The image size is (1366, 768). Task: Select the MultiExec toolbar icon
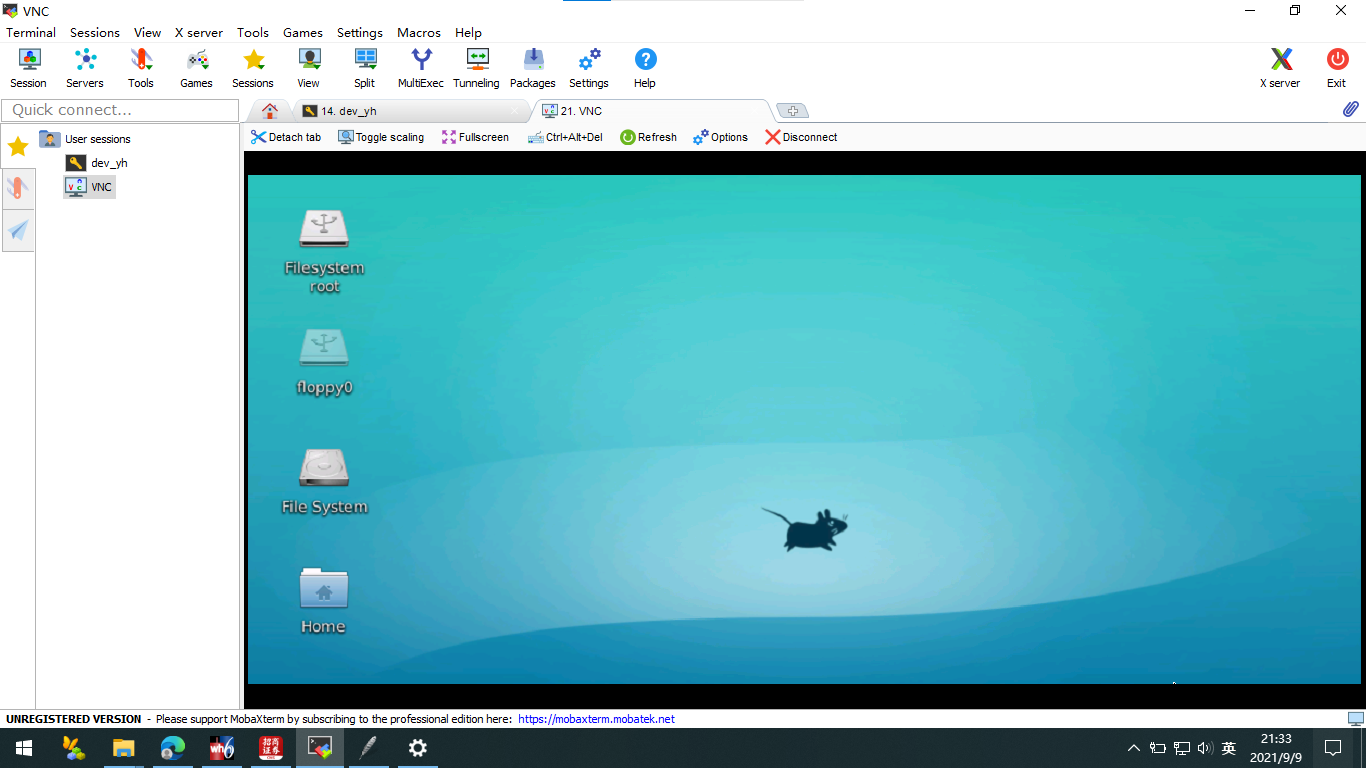(x=421, y=68)
